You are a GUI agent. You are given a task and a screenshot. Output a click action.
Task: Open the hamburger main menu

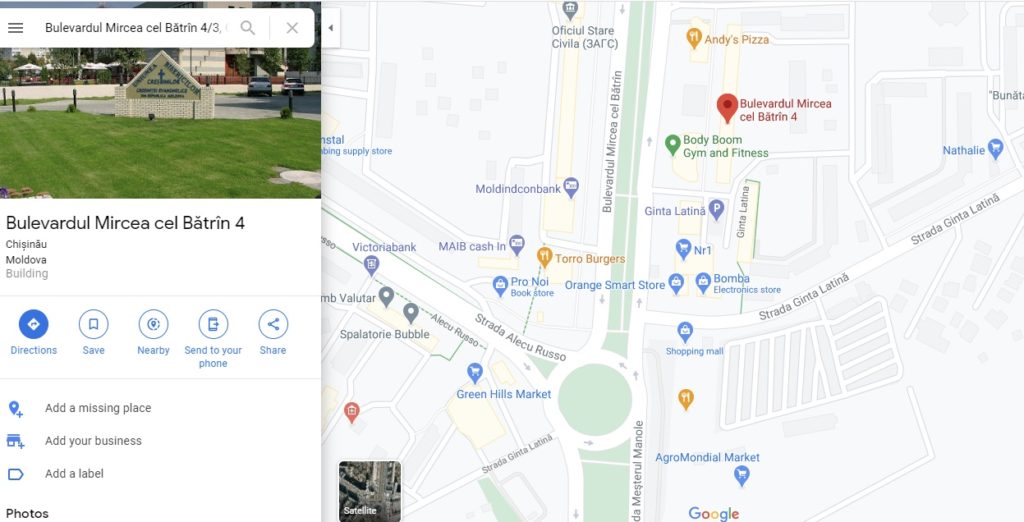click(x=16, y=27)
